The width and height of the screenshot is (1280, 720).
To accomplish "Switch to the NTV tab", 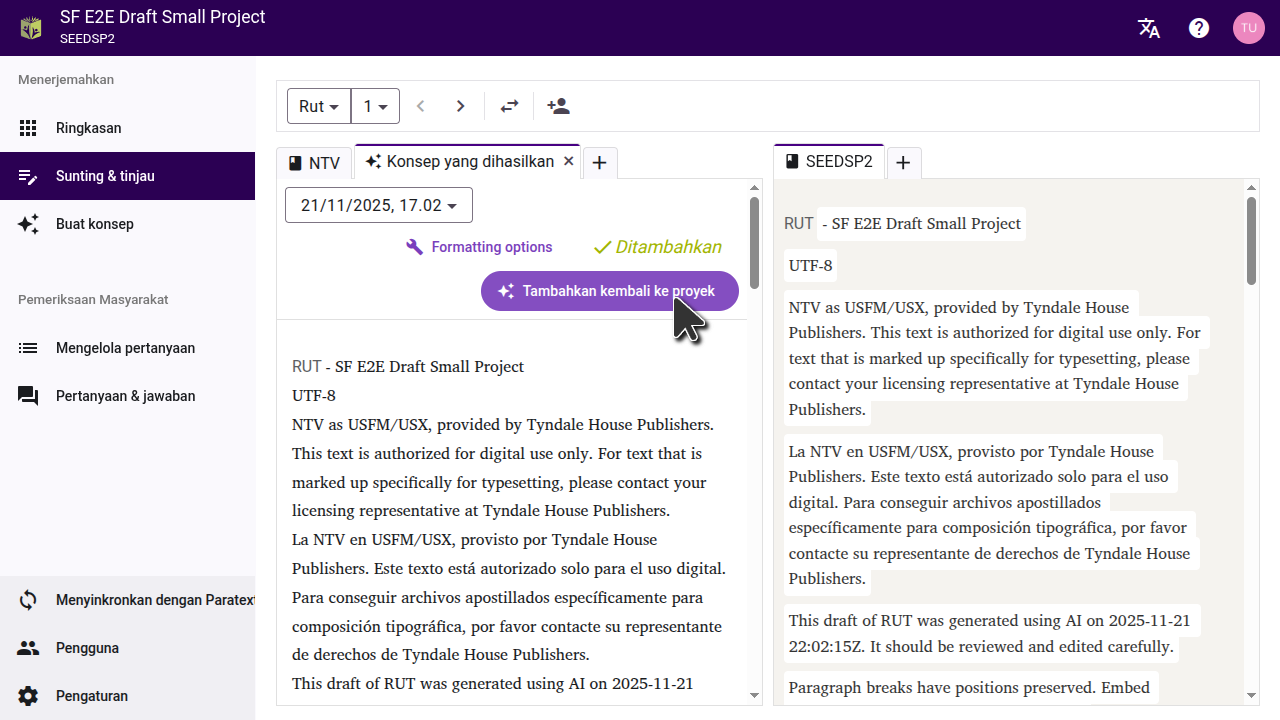I will click(x=314, y=163).
